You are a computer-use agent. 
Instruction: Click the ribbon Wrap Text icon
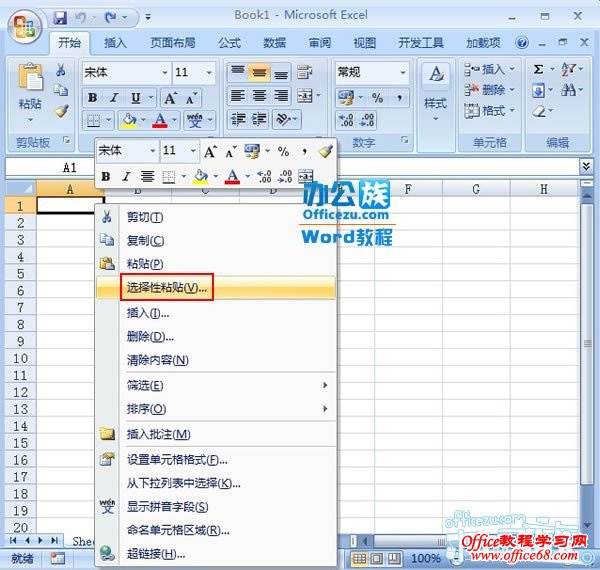click(x=305, y=72)
